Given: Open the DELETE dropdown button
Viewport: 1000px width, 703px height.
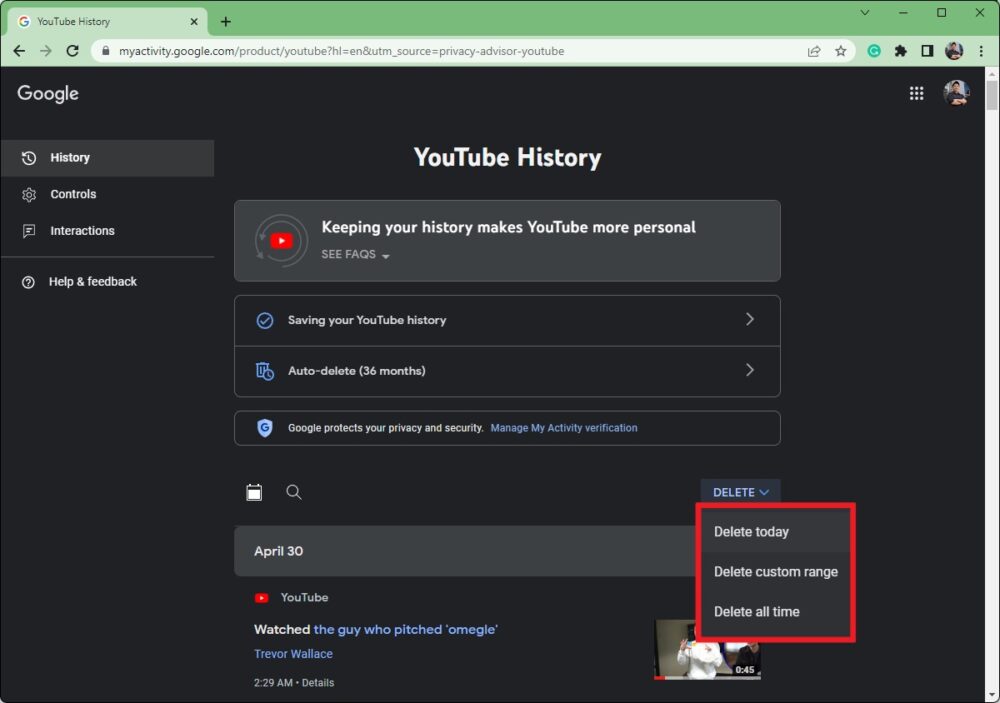Looking at the screenshot, I should point(740,492).
